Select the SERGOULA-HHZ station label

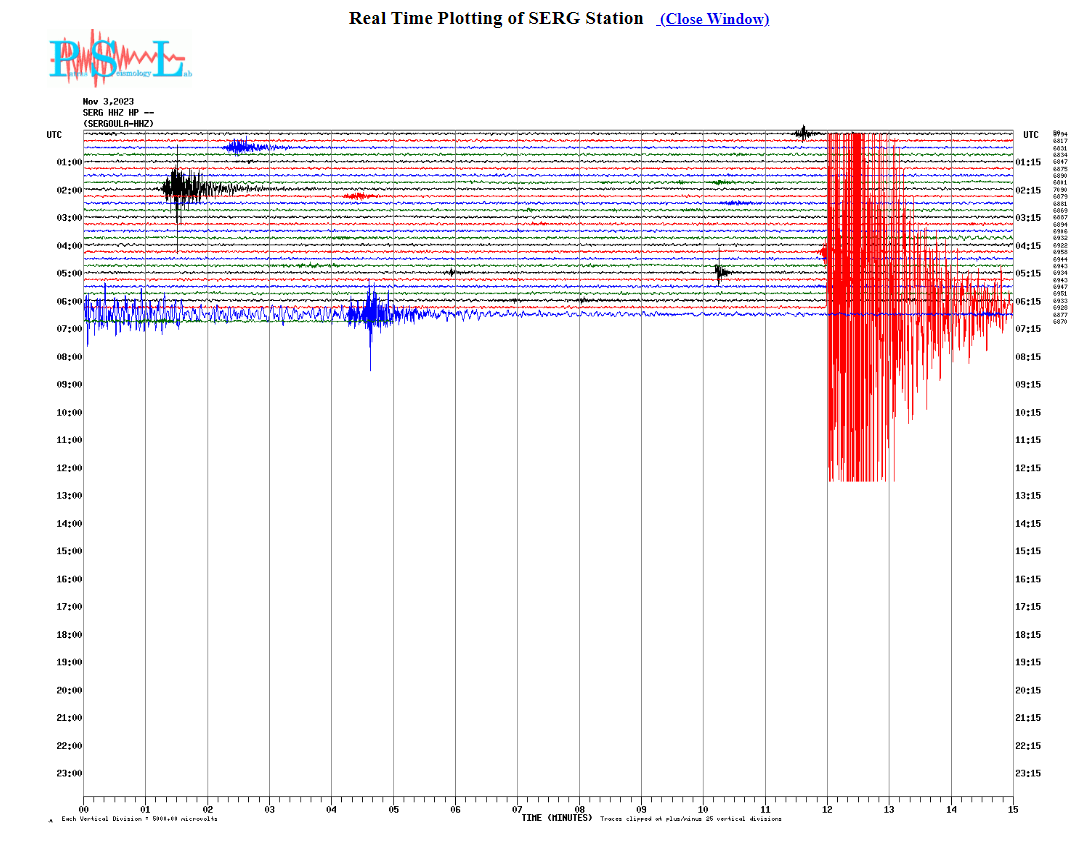pos(118,123)
